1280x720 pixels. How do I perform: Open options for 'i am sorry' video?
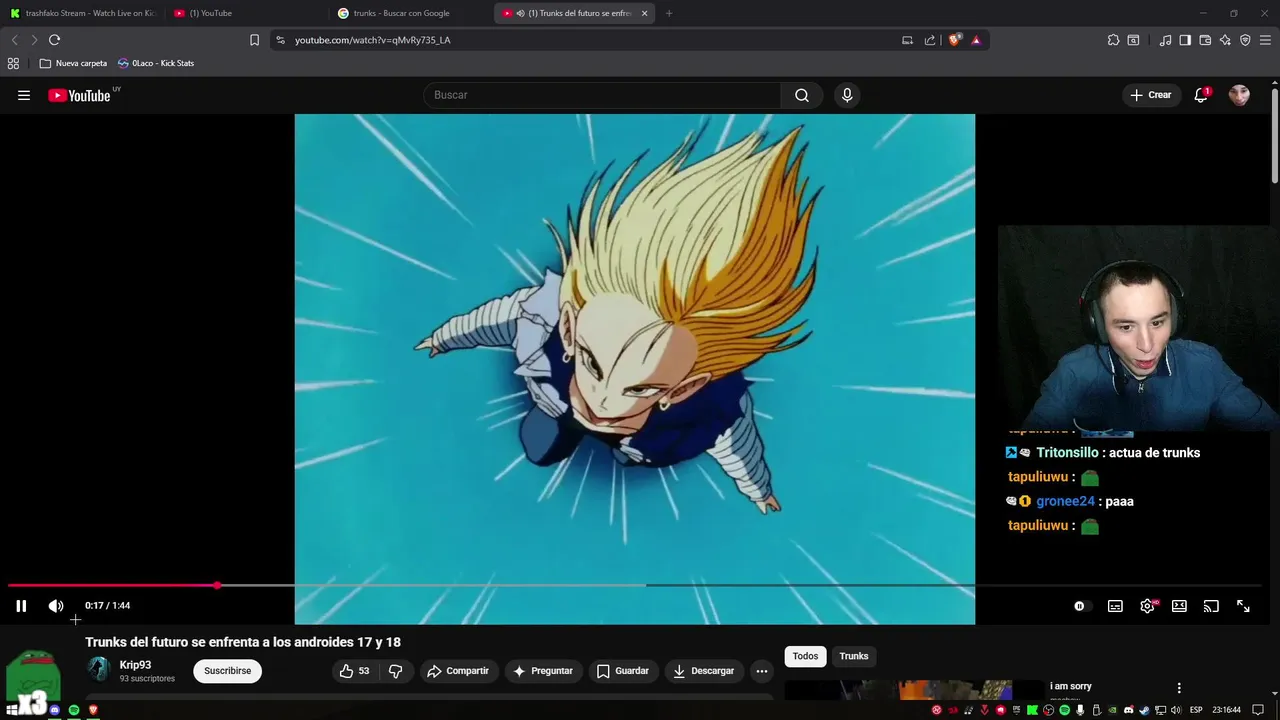point(1179,688)
